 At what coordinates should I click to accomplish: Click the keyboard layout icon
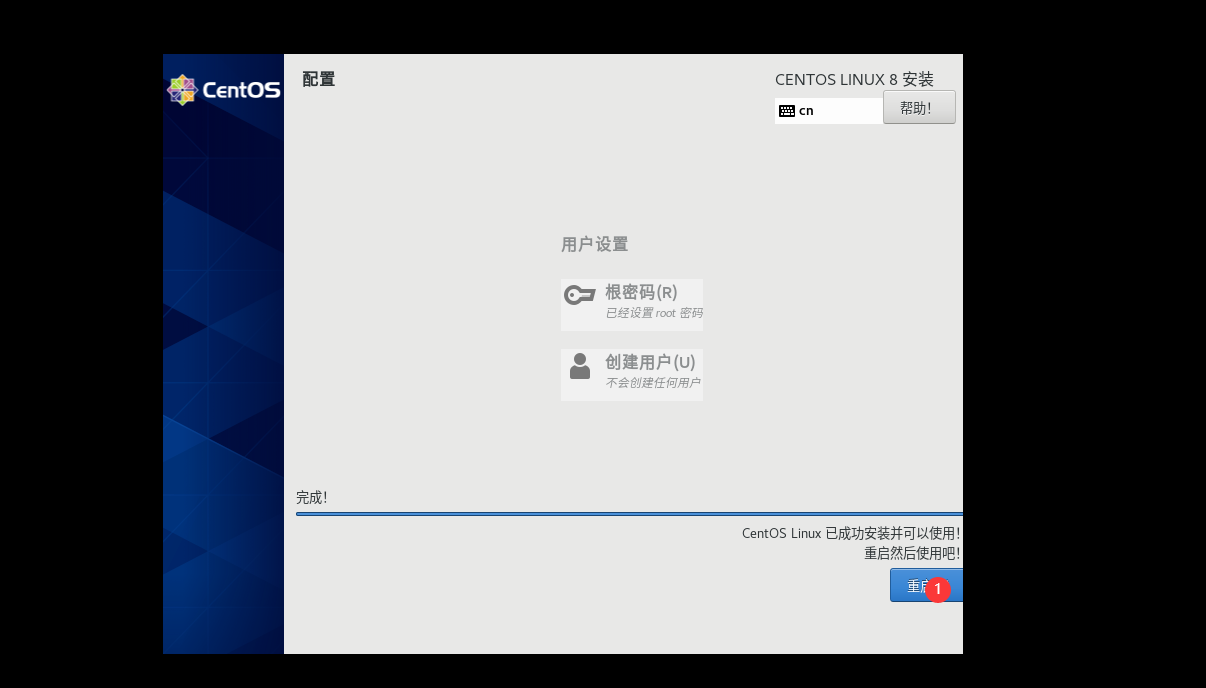point(787,111)
